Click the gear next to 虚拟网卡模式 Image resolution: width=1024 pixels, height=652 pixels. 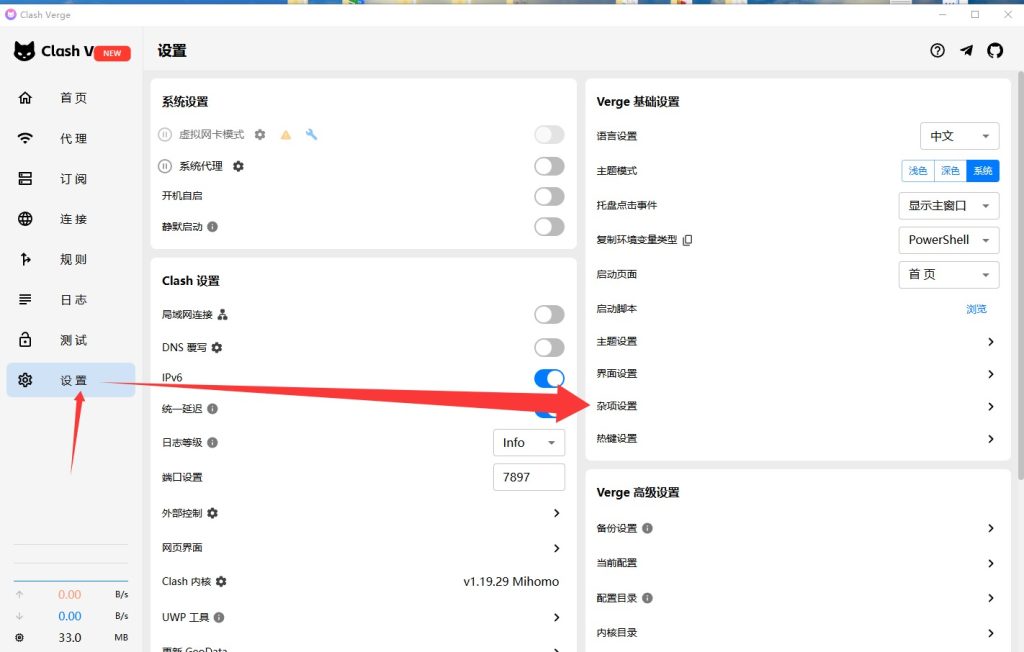[260, 135]
